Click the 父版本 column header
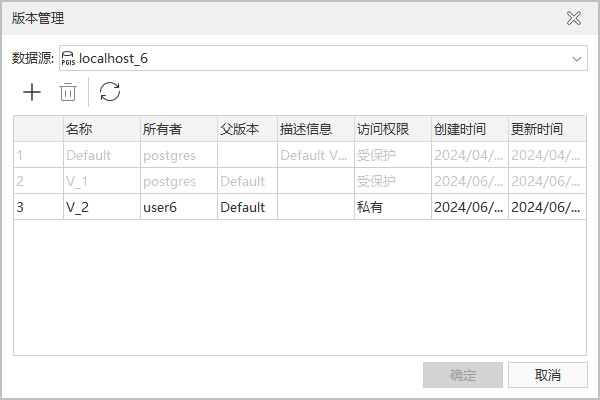 [x=246, y=129]
